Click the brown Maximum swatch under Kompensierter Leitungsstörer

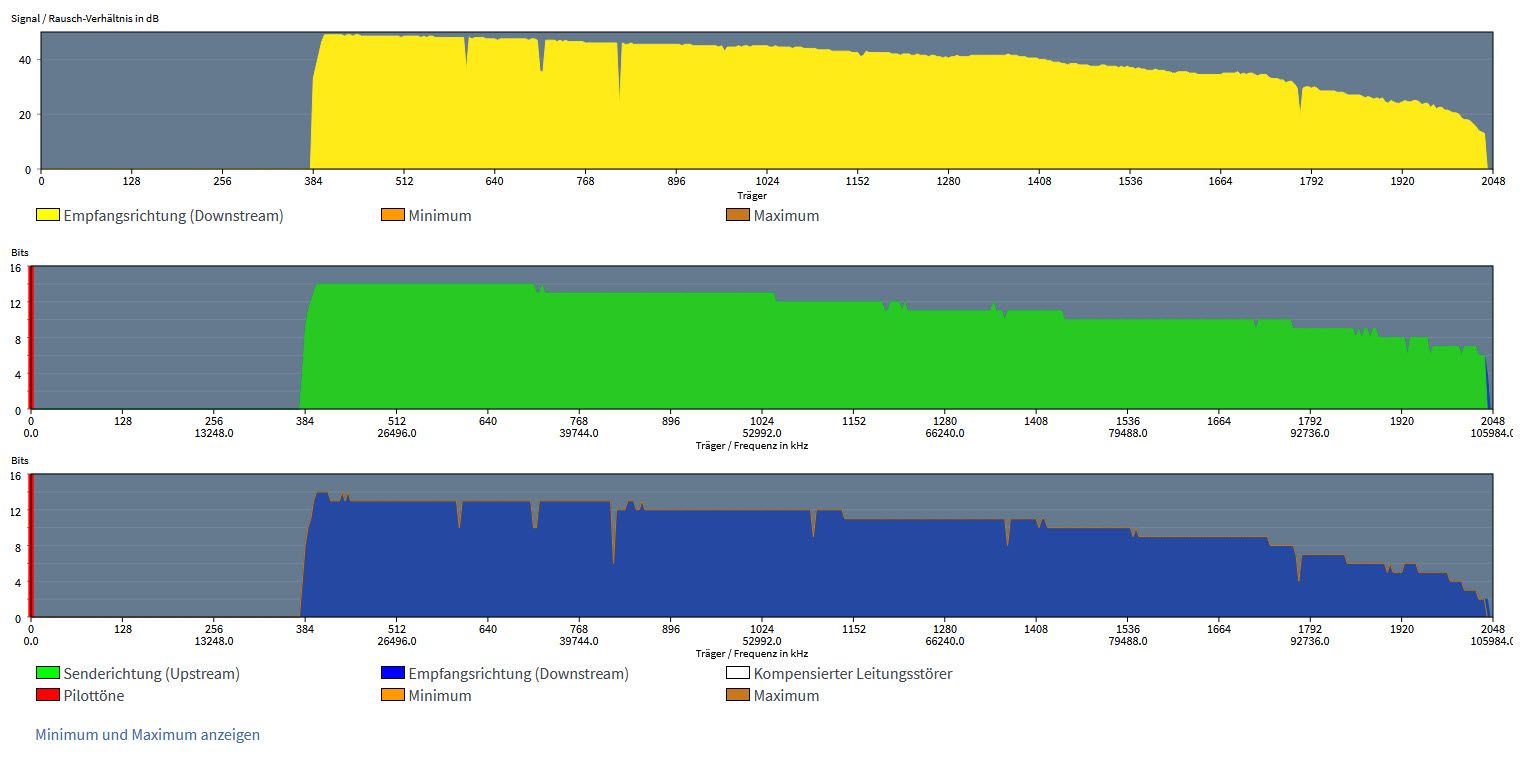pos(738,695)
